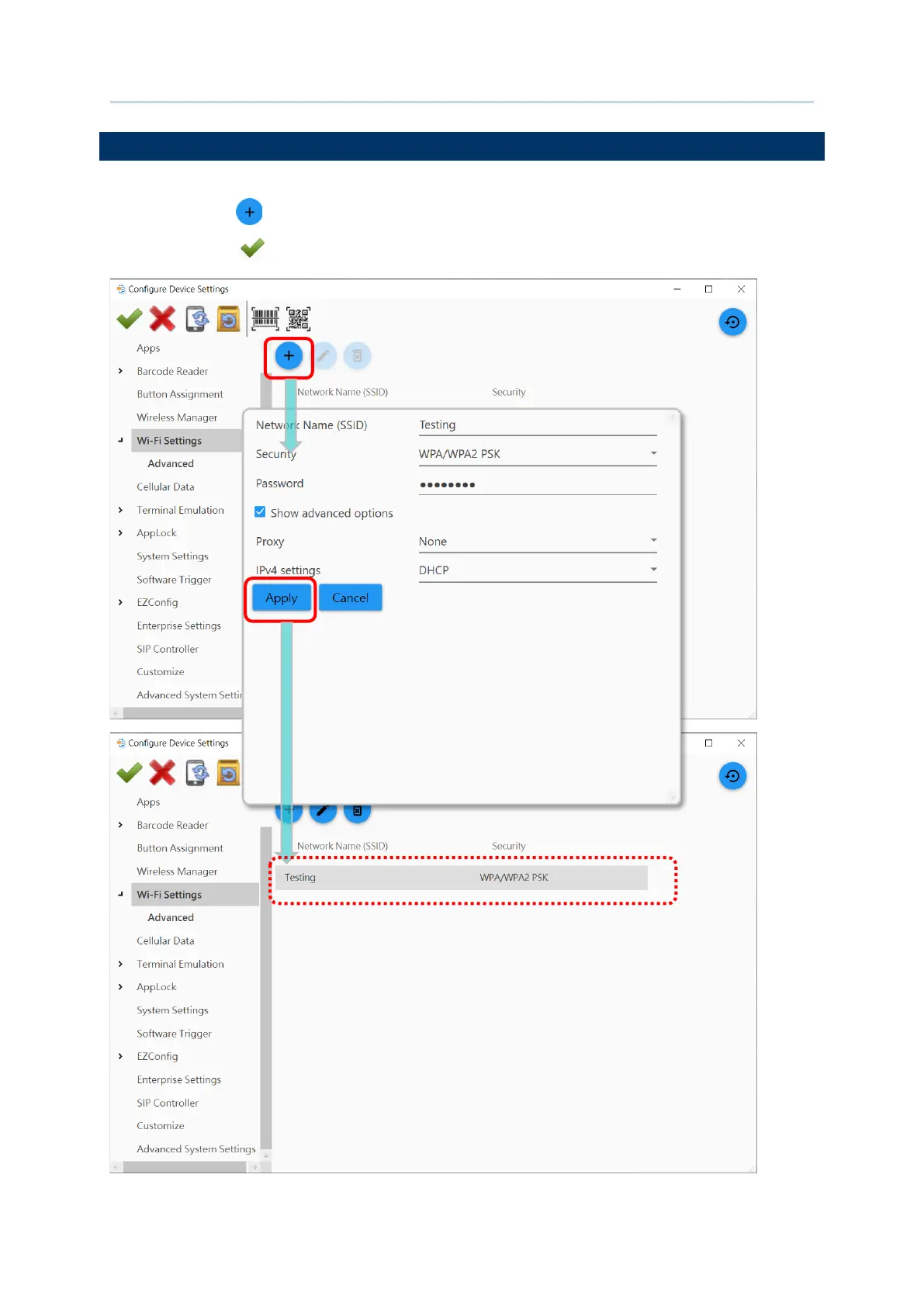Select Cellular Data in upper window tree
The image size is (924, 1306).
[165, 487]
